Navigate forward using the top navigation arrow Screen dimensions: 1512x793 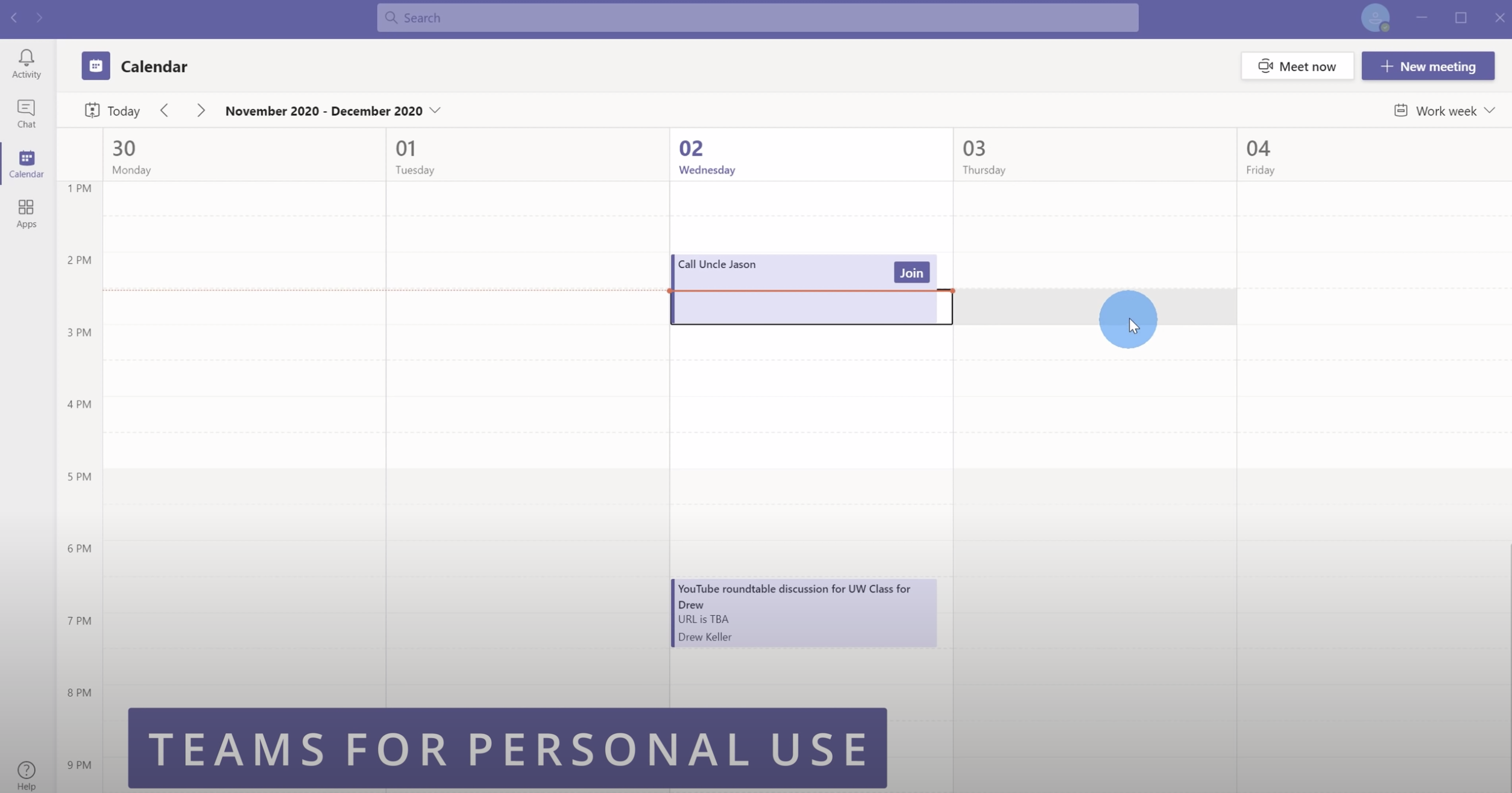click(39, 17)
